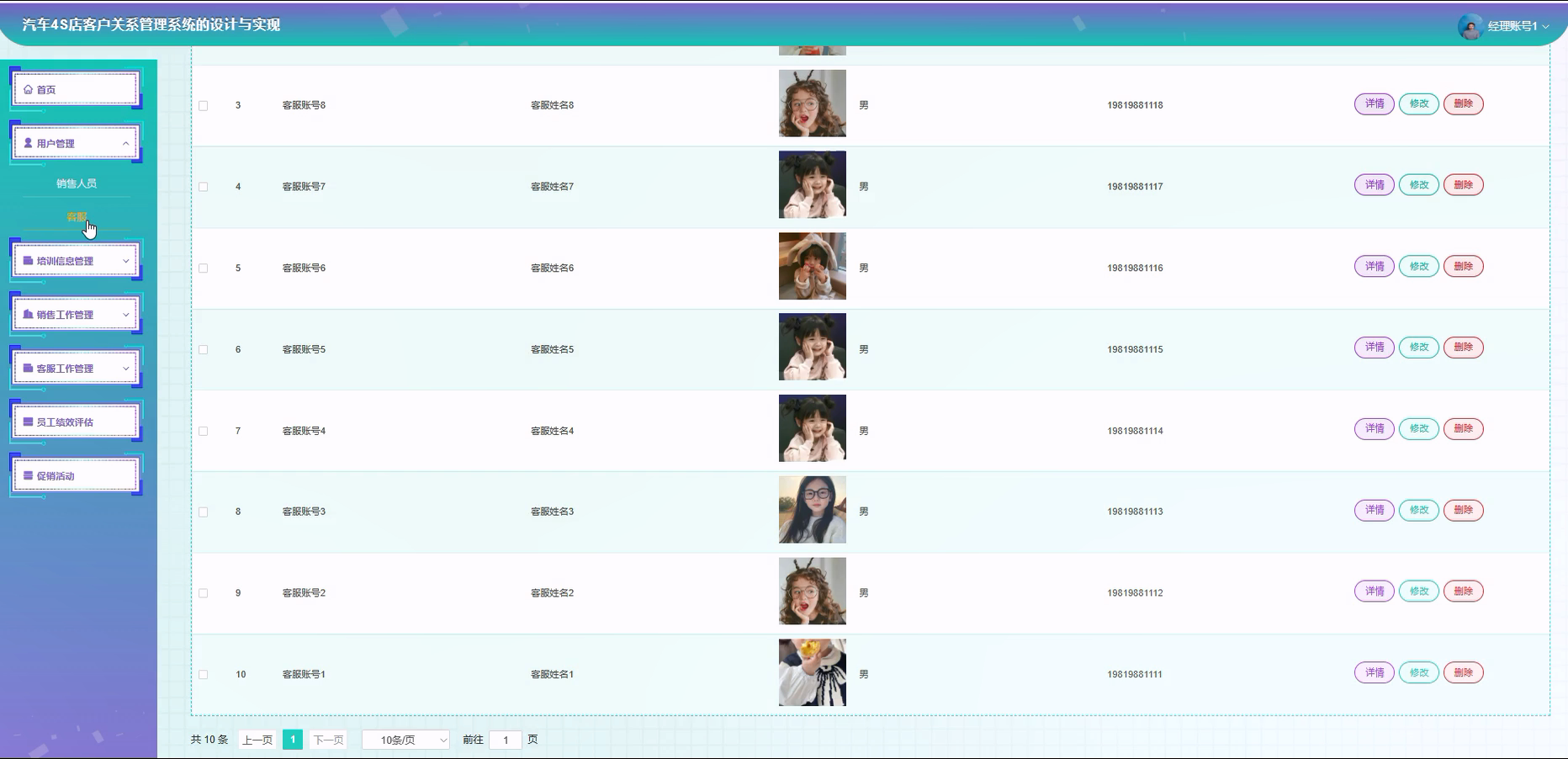Open avatar photo of 客服账号1
The height and width of the screenshot is (759, 1568).
813,672
